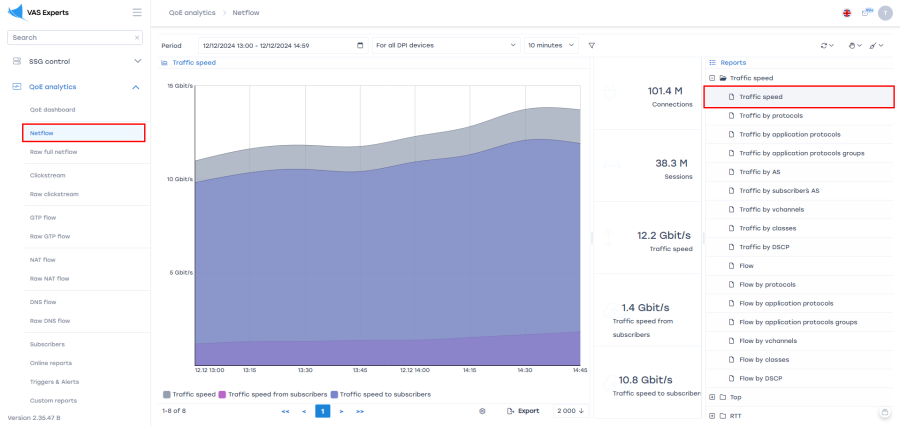The width and height of the screenshot is (900, 427).
Task: Open Raw full netflow in sidebar
Action: [x=53, y=152]
